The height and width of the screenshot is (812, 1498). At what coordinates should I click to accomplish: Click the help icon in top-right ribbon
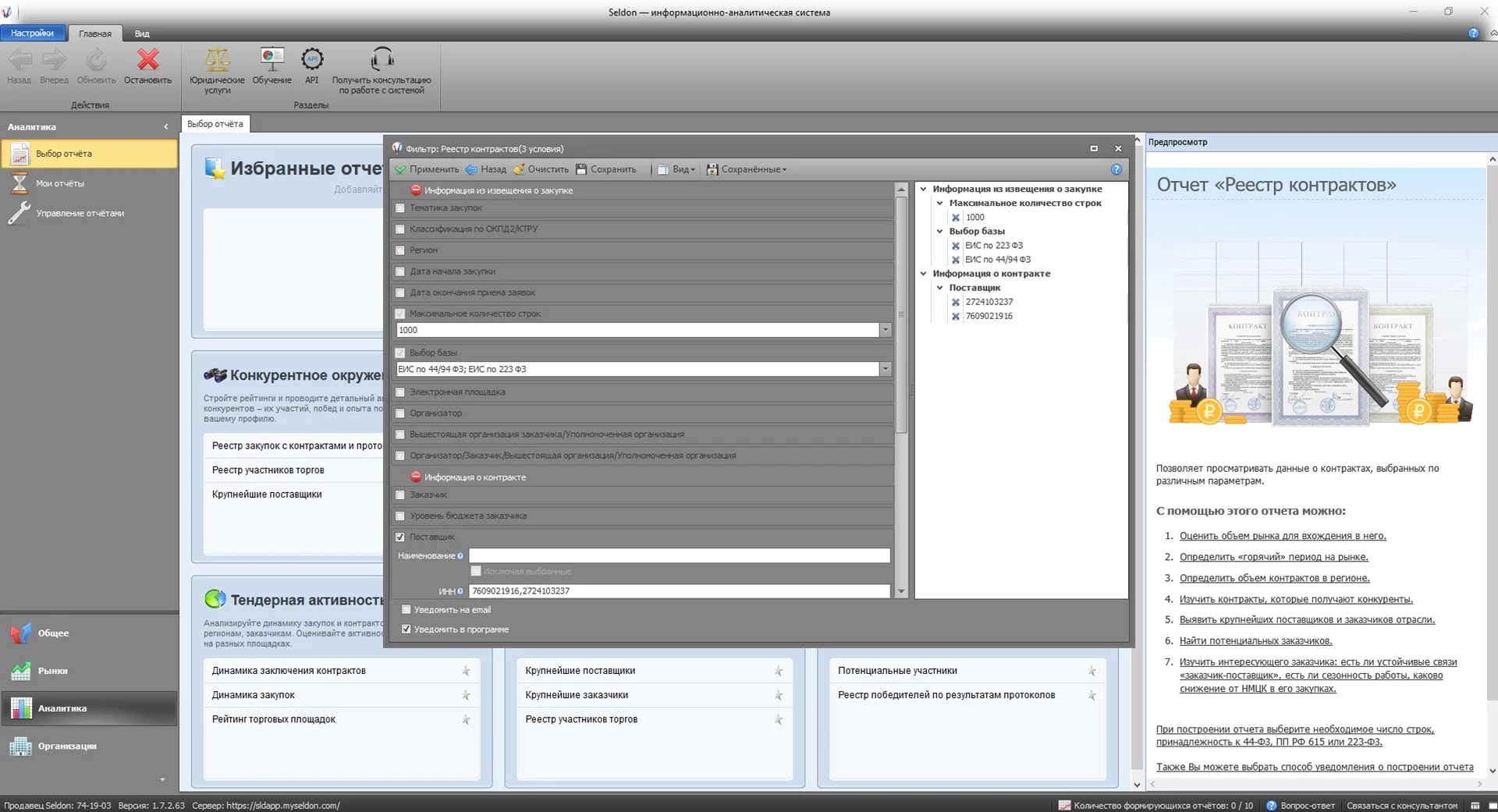[1473, 33]
